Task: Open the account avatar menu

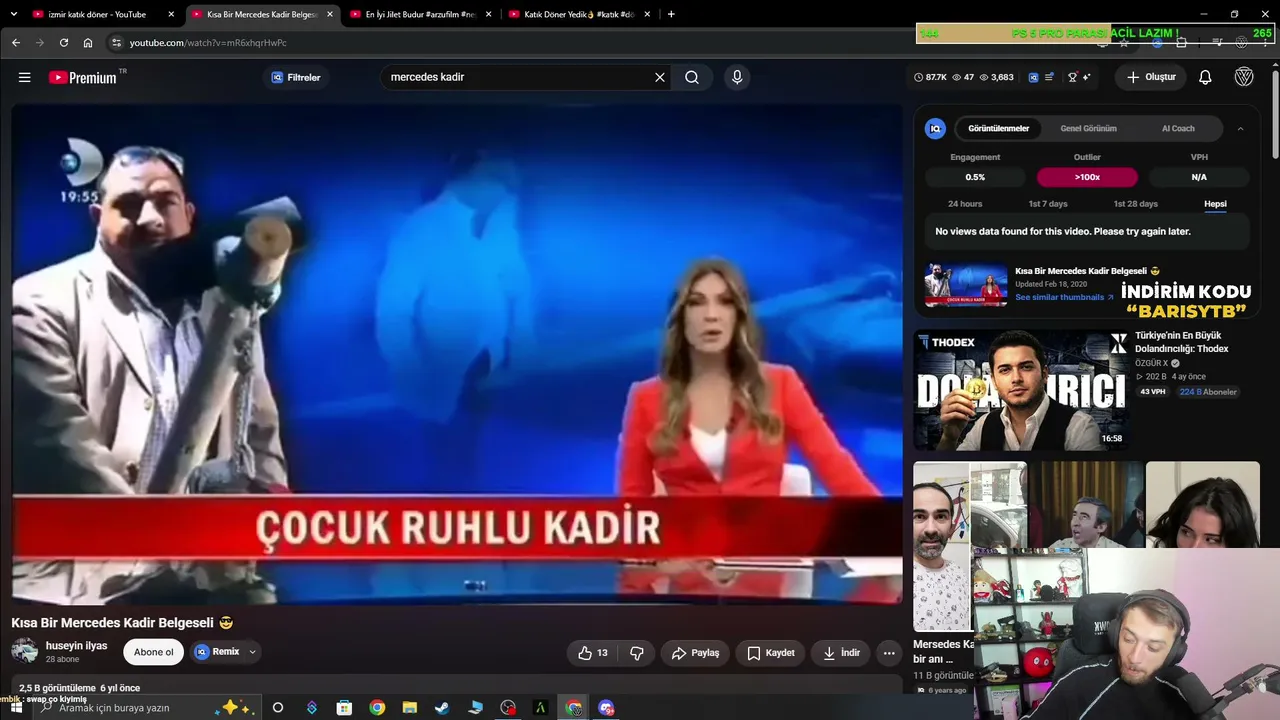Action: coord(1244,77)
